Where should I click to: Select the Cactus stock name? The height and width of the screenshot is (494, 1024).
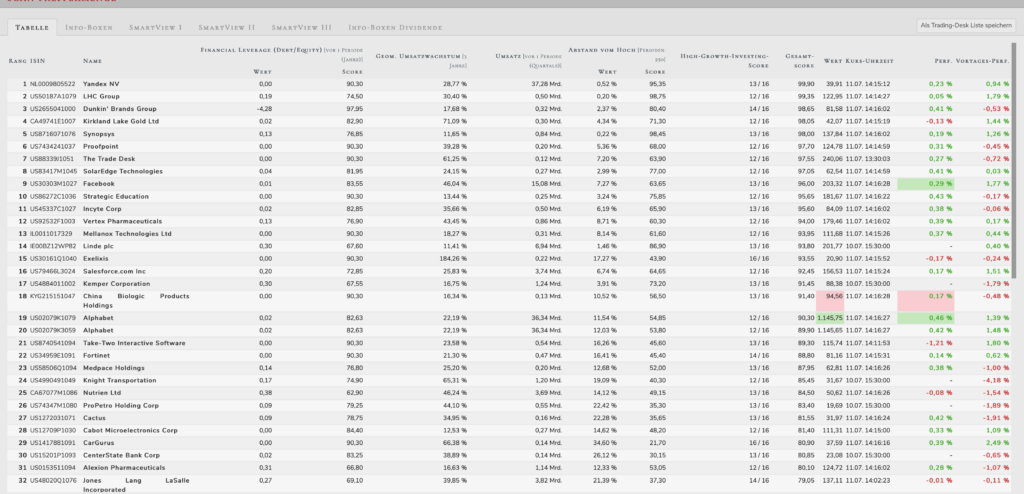coord(94,418)
